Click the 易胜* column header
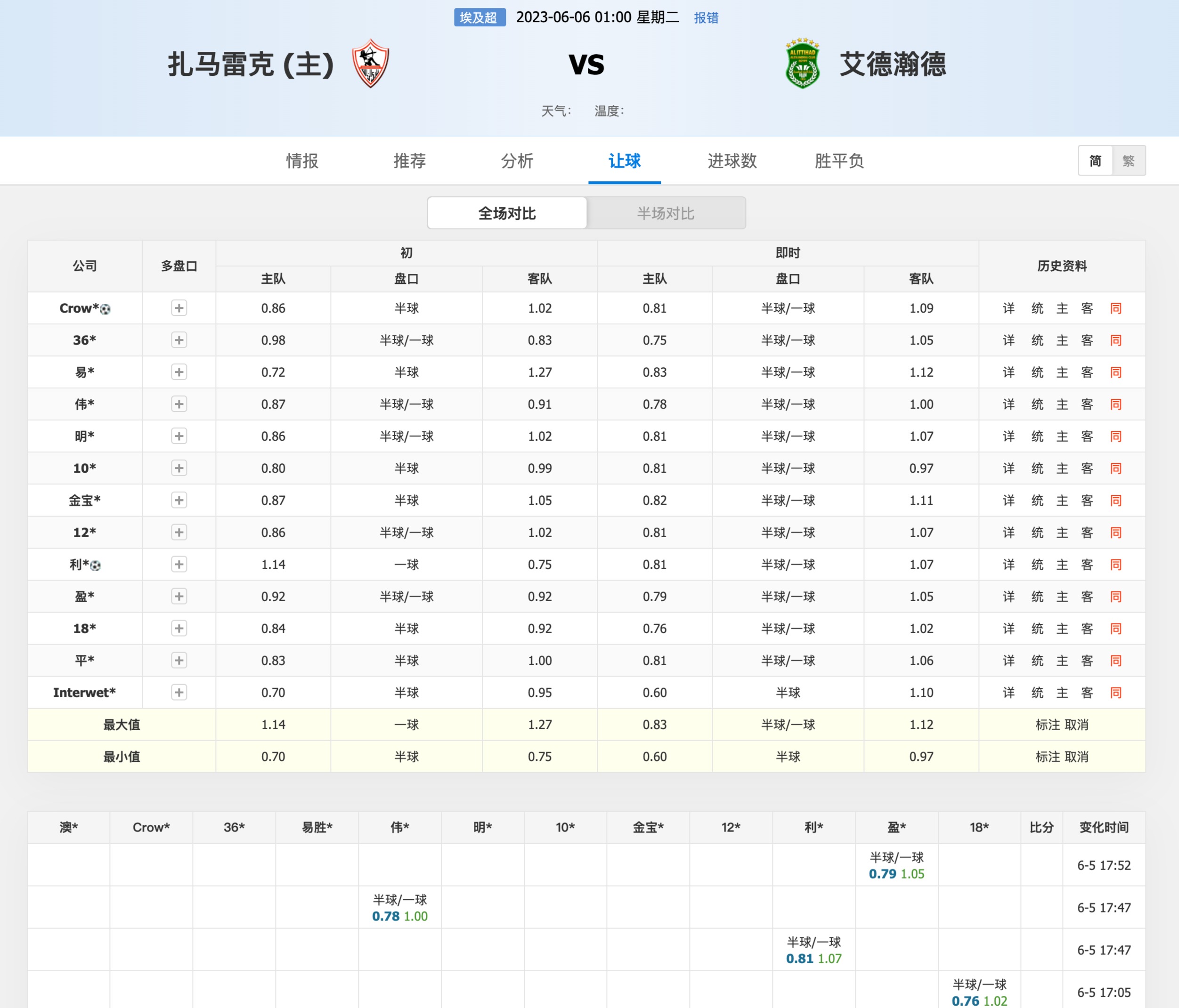Viewport: 1179px width, 1008px height. [x=317, y=828]
